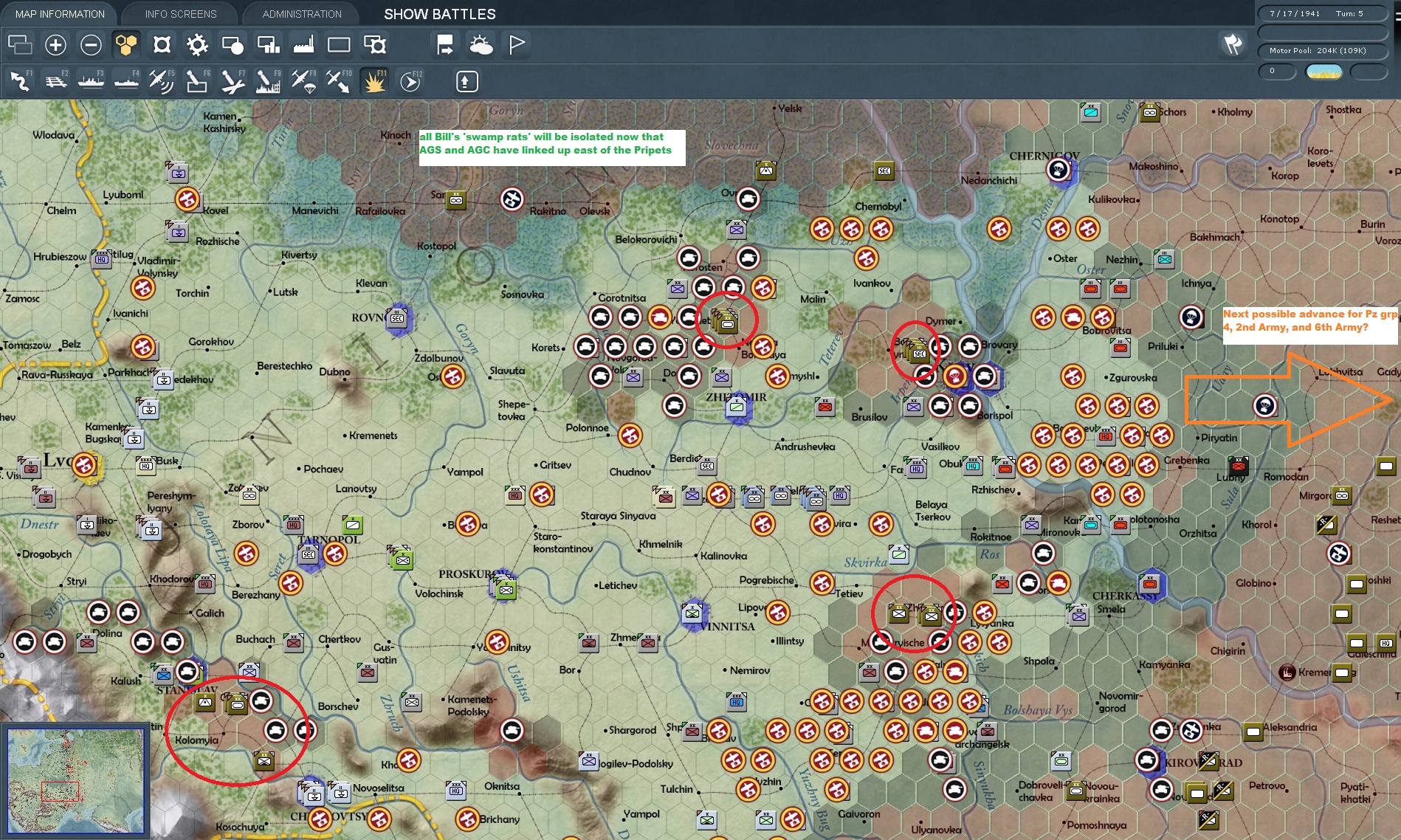The height and width of the screenshot is (840, 1401).
Task: Click the F12 end turn icon
Action: 410,80
